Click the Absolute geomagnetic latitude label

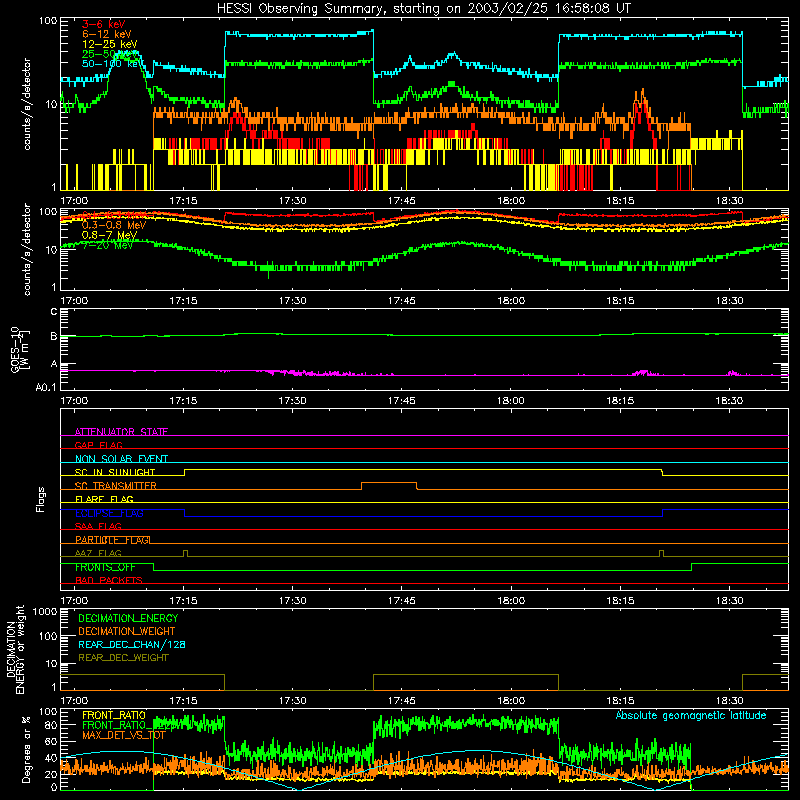coord(691,715)
